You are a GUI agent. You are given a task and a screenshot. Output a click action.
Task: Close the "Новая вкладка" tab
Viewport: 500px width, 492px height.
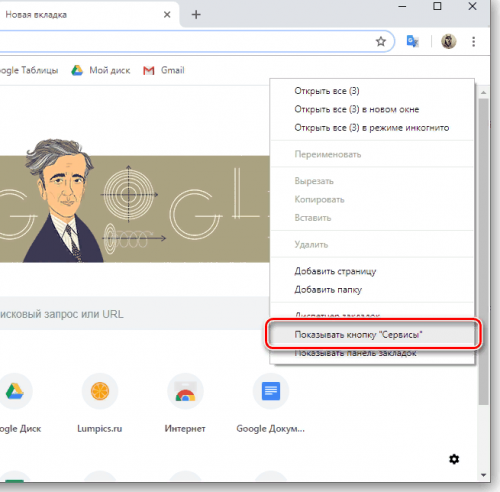167,14
